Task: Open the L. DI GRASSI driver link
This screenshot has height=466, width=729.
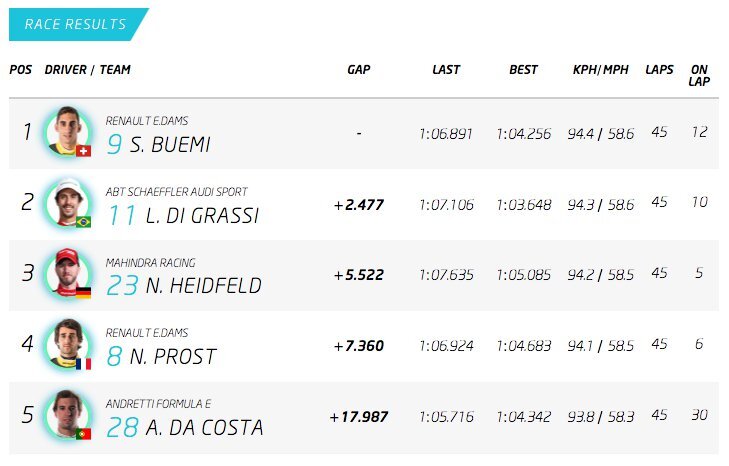Action: point(198,216)
